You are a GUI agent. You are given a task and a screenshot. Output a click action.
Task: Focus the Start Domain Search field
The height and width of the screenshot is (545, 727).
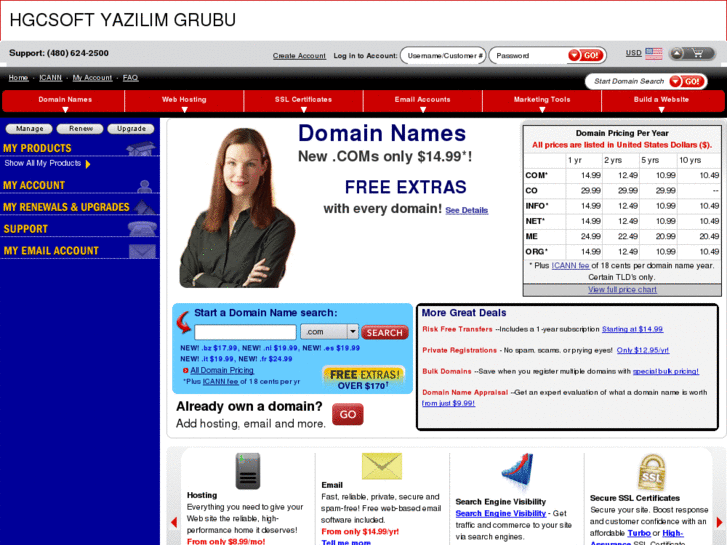coord(628,82)
